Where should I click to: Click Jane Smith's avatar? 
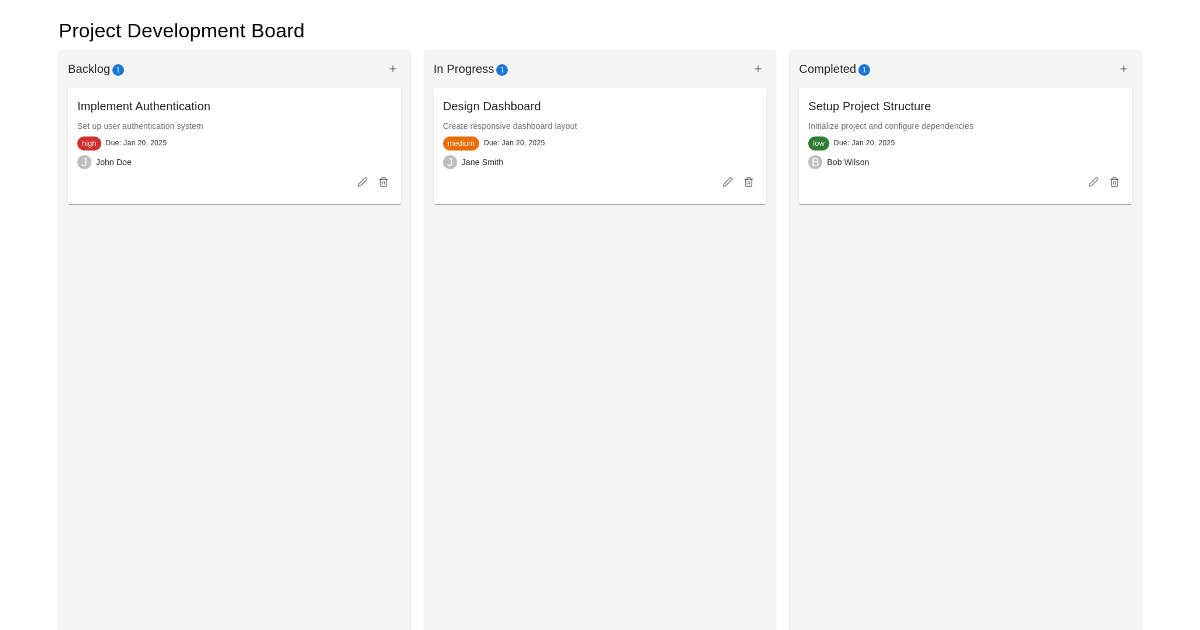[x=450, y=162]
